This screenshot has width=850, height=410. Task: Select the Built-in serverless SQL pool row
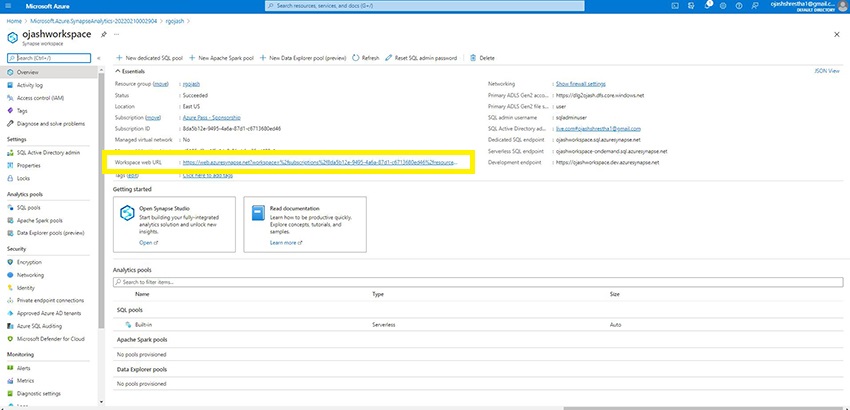click(478, 325)
